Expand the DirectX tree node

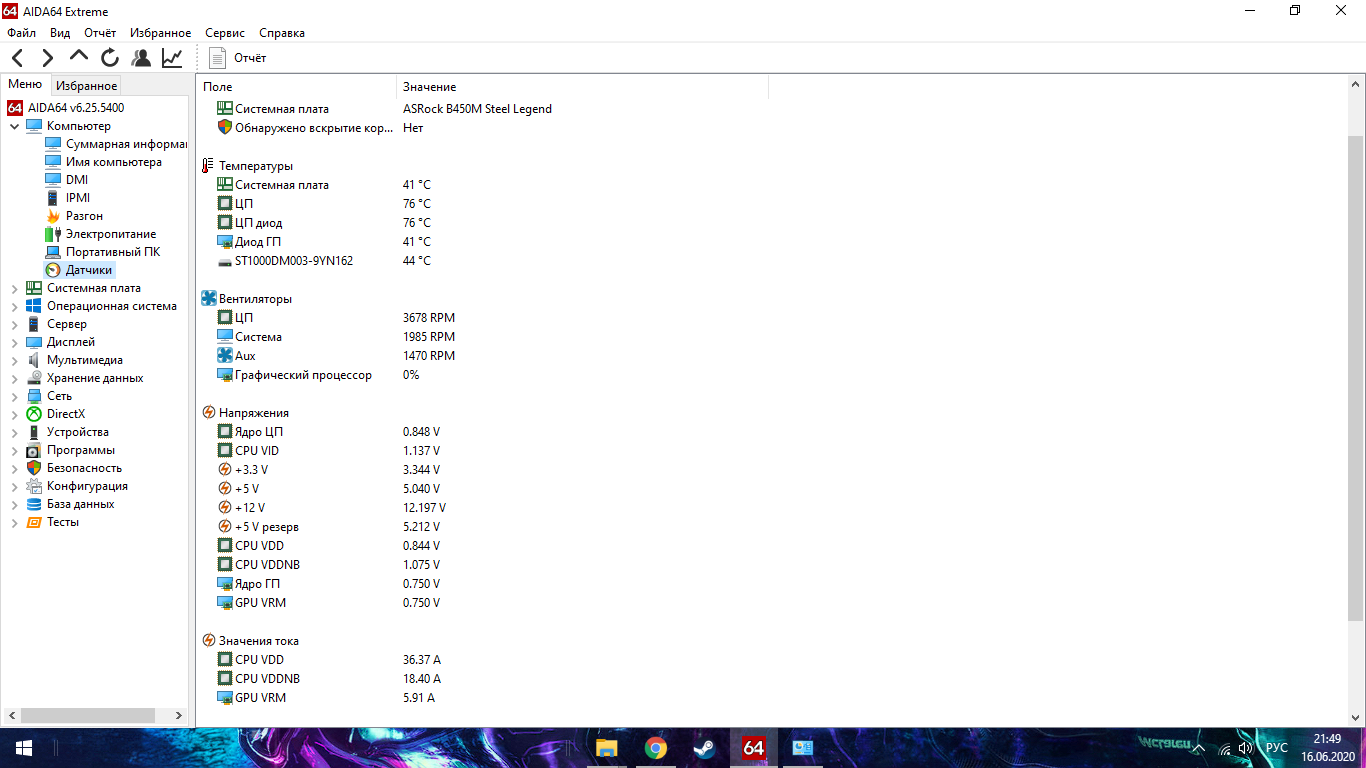click(x=14, y=414)
